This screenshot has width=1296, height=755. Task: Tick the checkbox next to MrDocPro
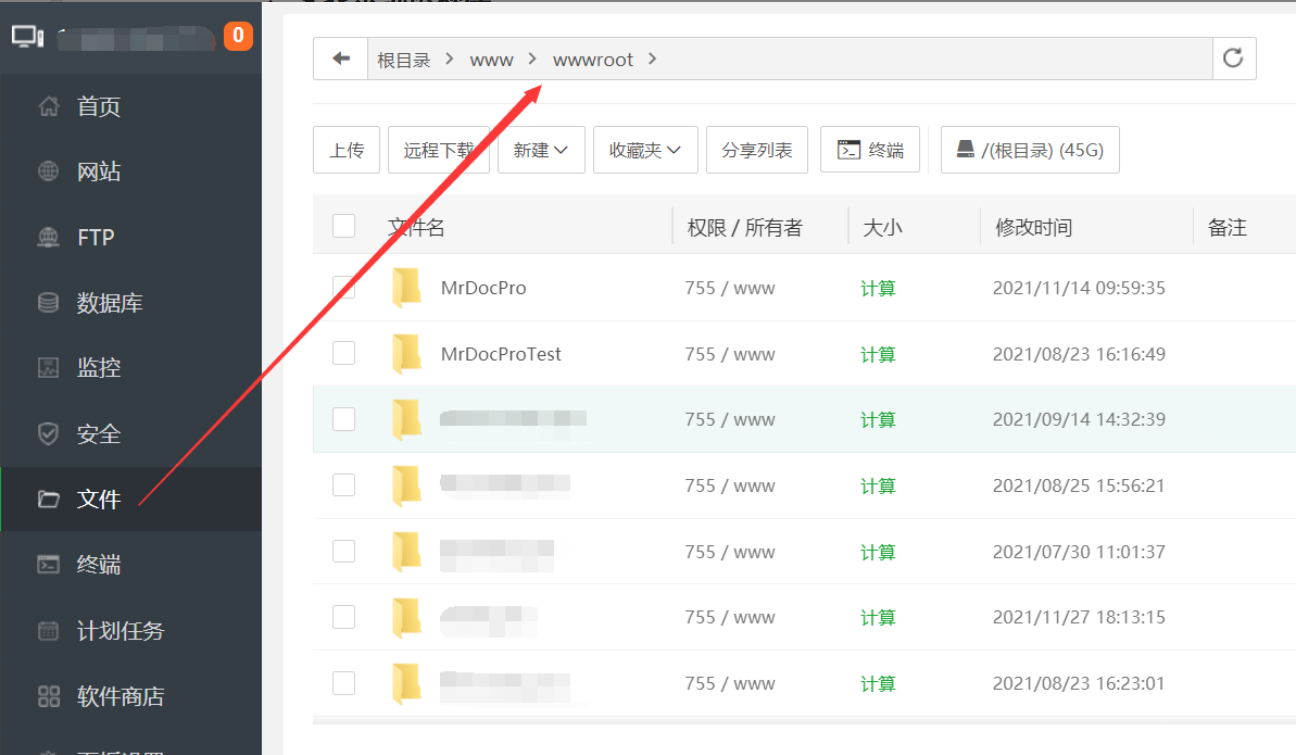coord(344,287)
